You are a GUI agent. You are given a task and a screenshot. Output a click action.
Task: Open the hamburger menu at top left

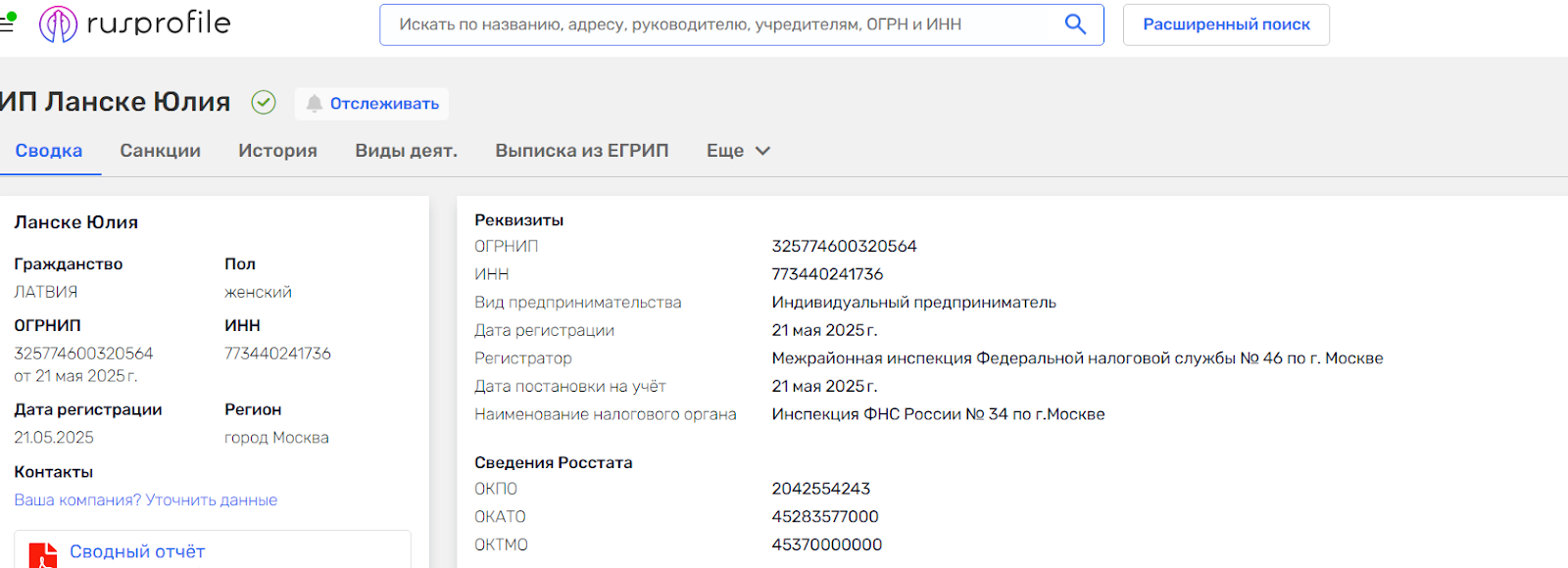[x=6, y=24]
